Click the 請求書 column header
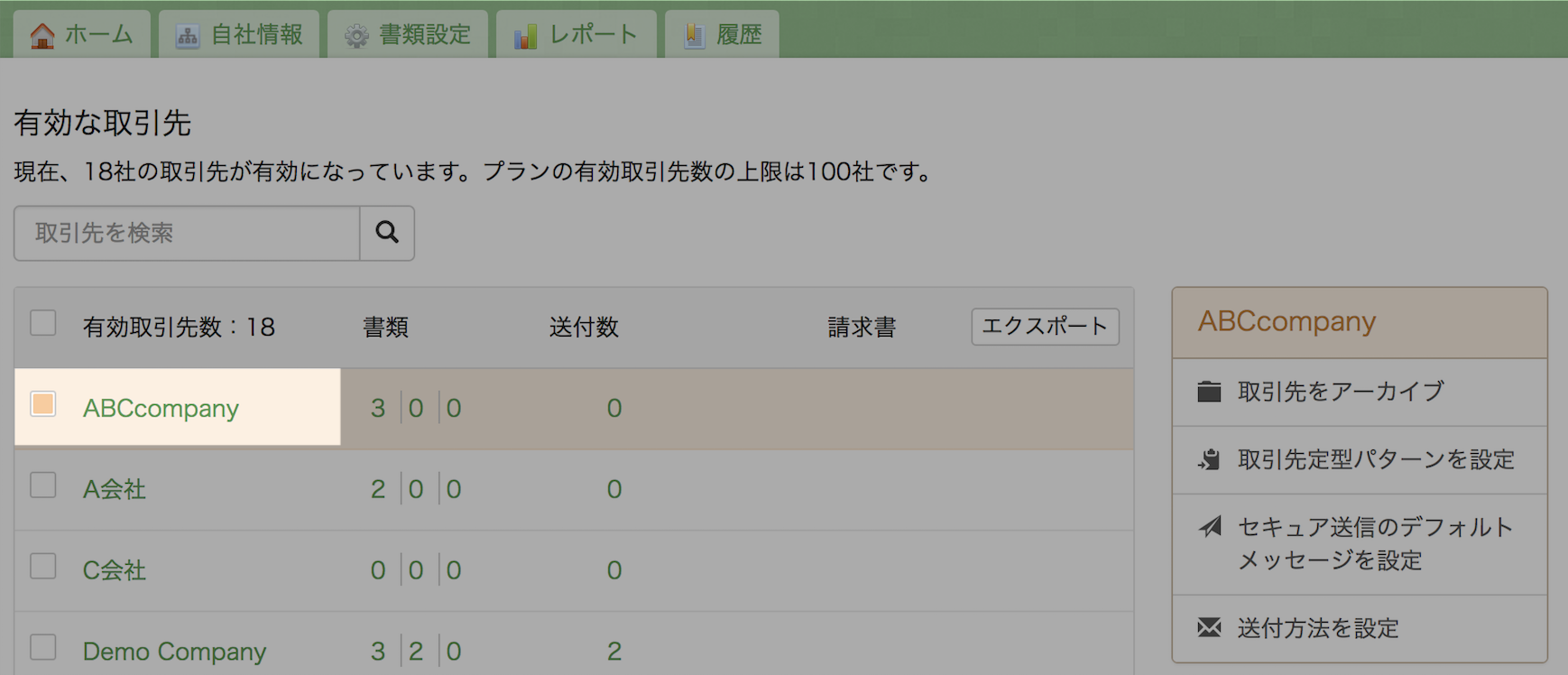This screenshot has height=675, width=1568. (862, 327)
